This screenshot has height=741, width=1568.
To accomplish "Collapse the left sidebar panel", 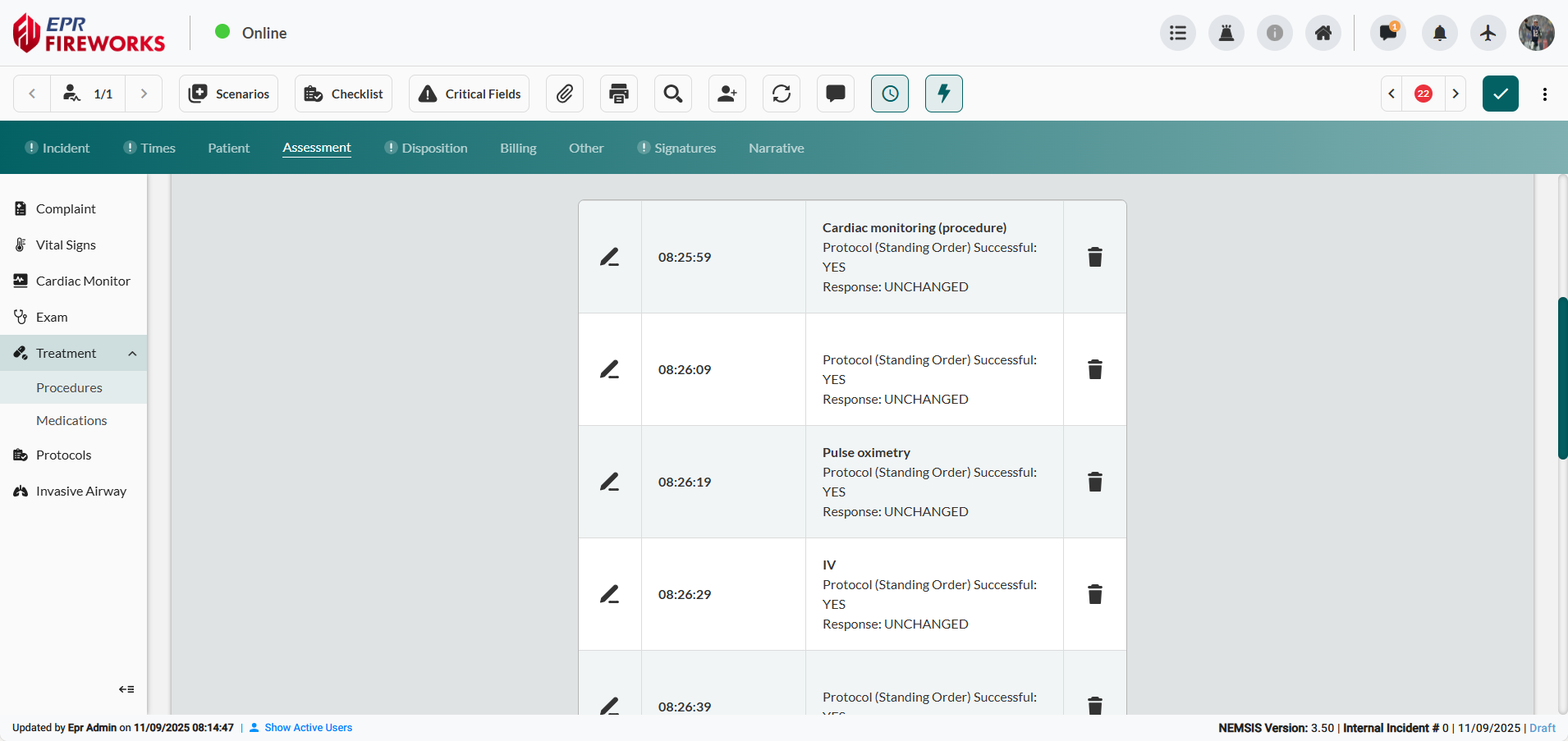I will pyautogui.click(x=126, y=689).
